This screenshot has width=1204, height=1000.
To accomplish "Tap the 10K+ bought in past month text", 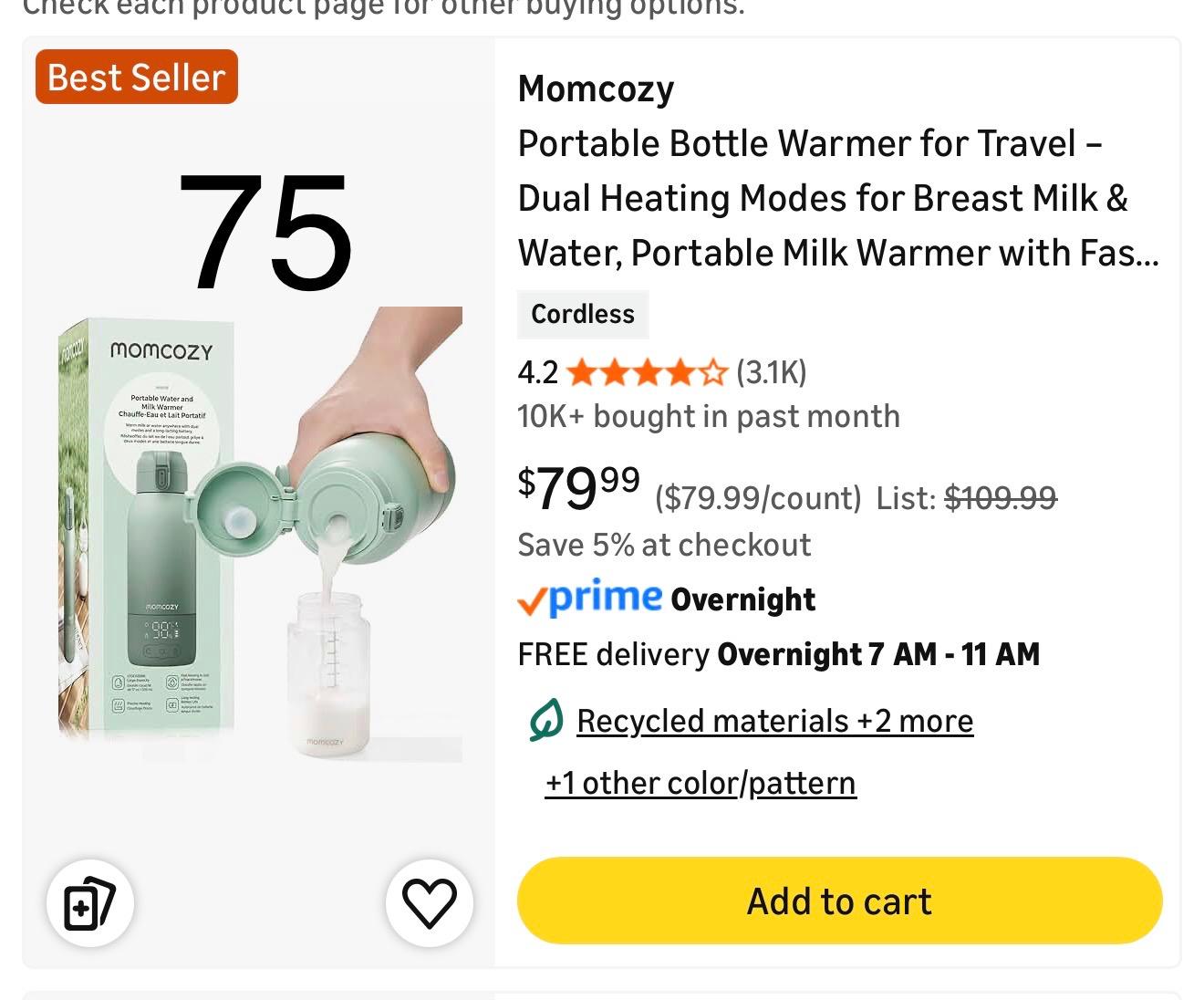I will point(708,416).
